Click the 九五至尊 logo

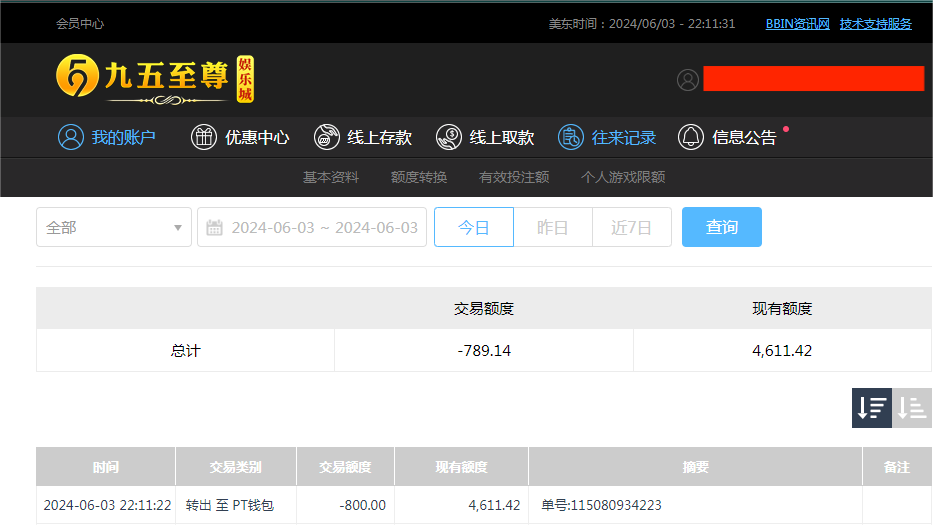pos(155,79)
